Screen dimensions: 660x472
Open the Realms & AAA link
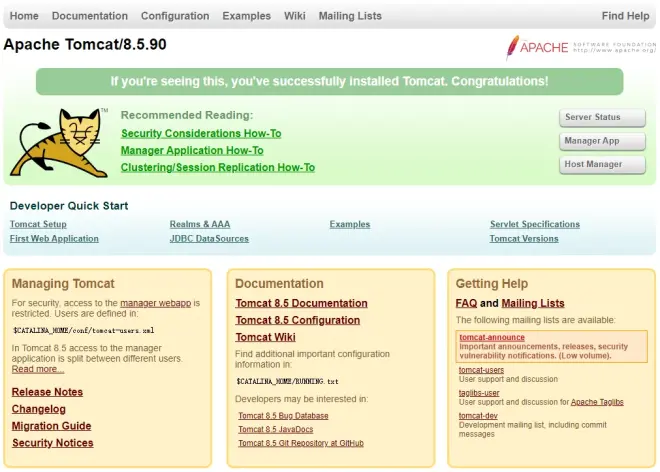click(200, 224)
